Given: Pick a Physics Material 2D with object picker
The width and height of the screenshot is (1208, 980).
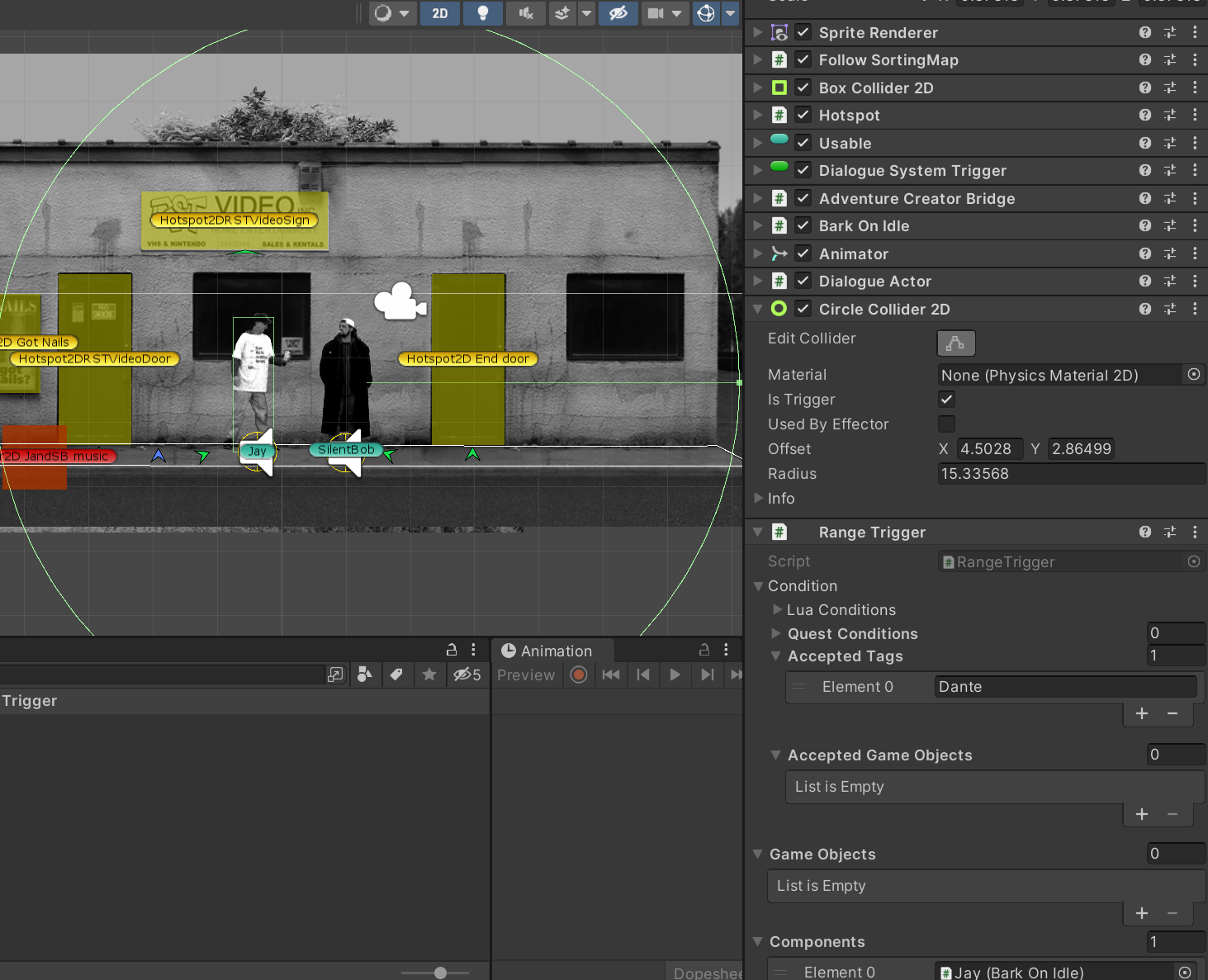Looking at the screenshot, I should click(x=1194, y=375).
